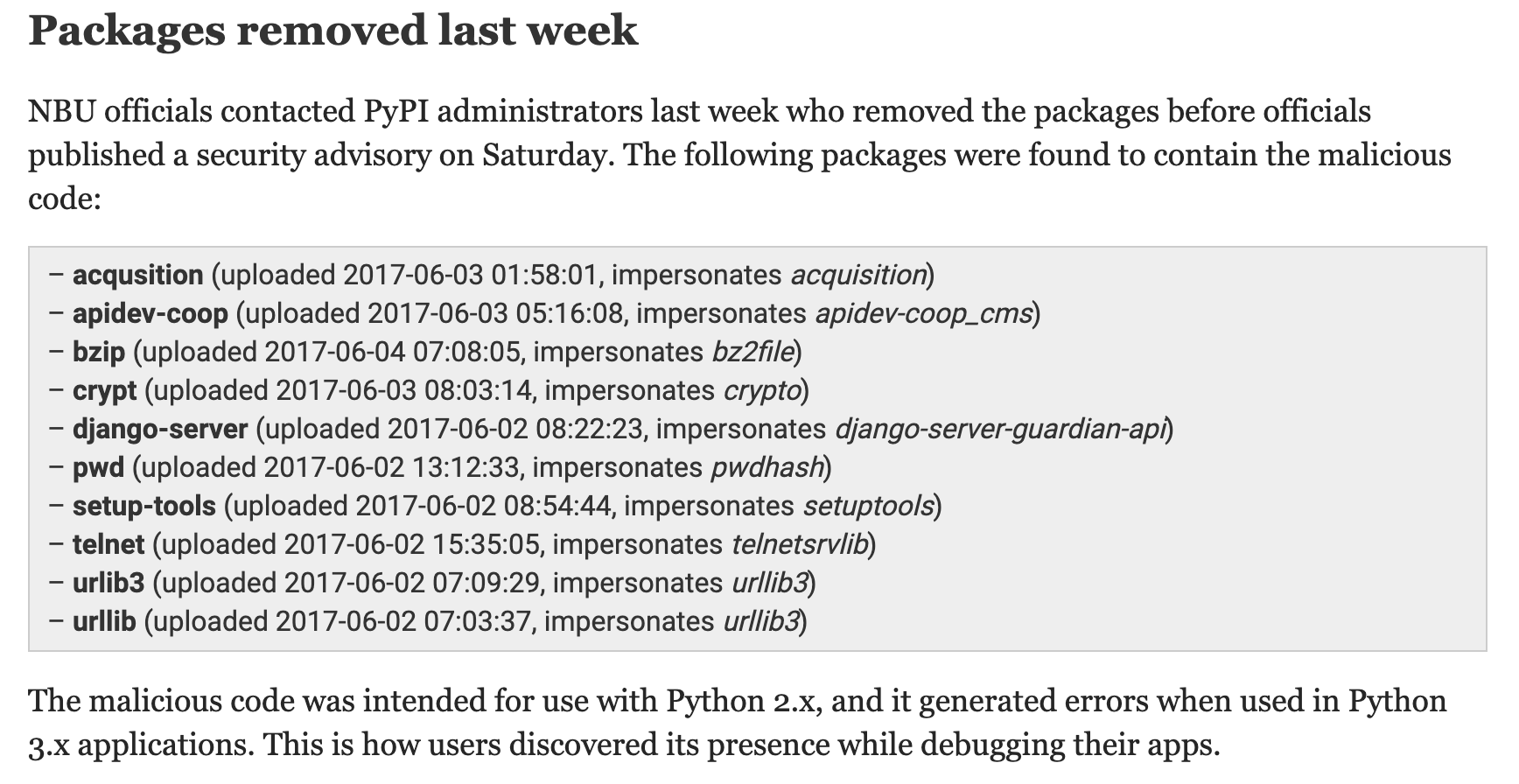Click the italic "bz2file" name
Screen dimensions: 1519x784
pos(753,352)
